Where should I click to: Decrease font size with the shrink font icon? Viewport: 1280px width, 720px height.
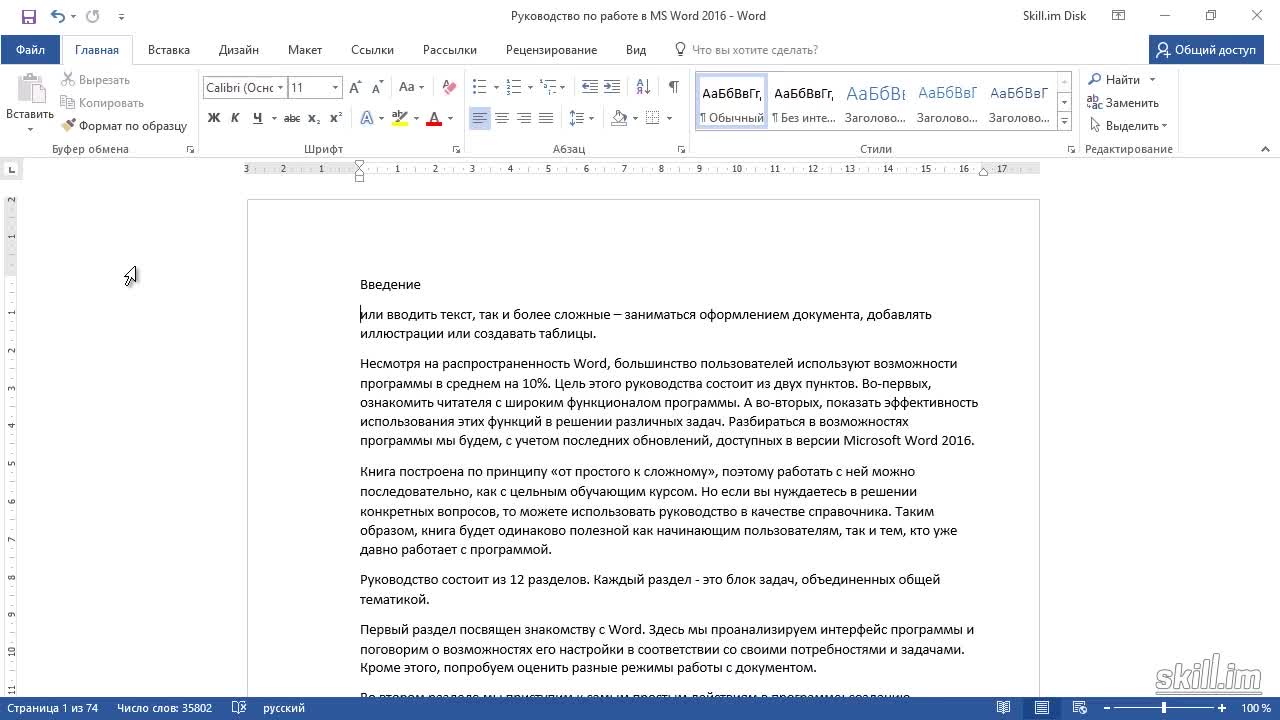click(x=377, y=88)
